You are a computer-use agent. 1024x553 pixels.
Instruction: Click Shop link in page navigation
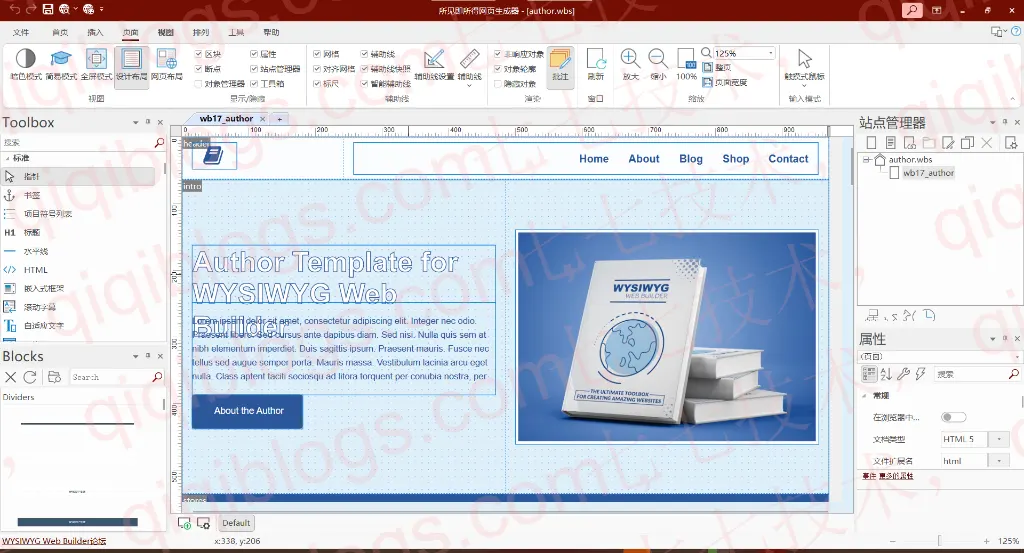(735, 159)
